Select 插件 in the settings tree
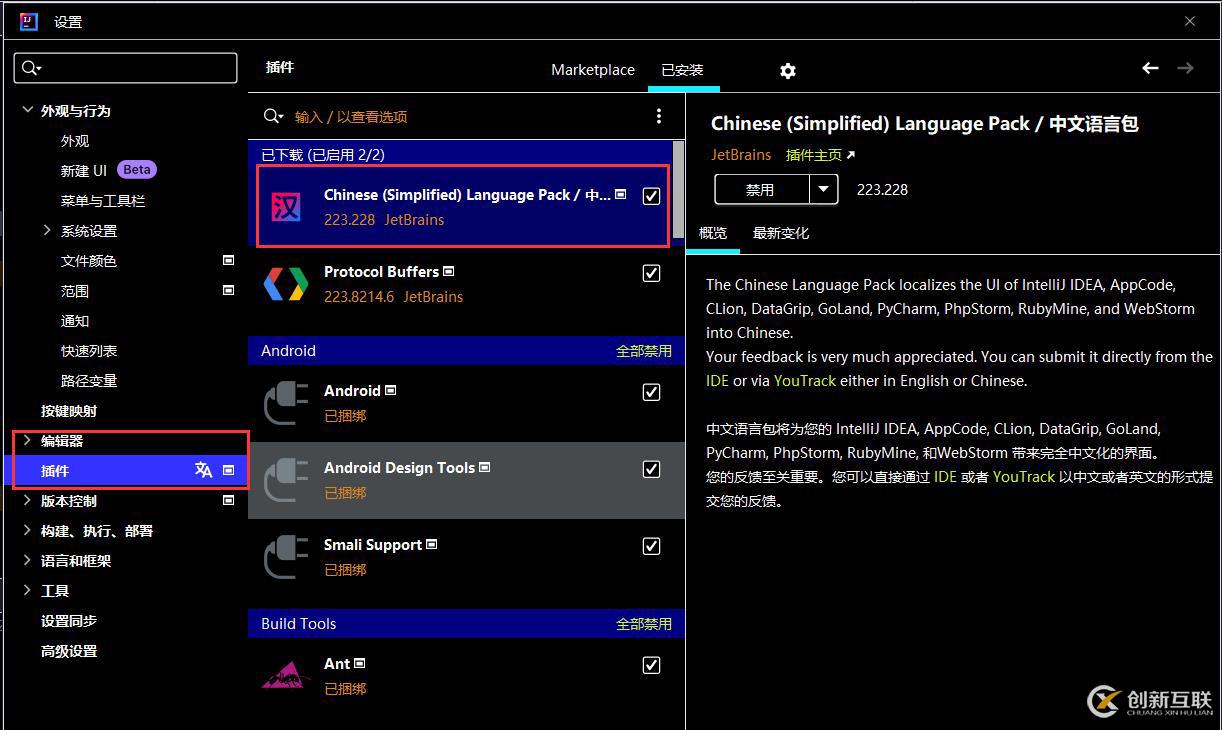Image resolution: width=1222 pixels, height=730 pixels. (x=125, y=470)
